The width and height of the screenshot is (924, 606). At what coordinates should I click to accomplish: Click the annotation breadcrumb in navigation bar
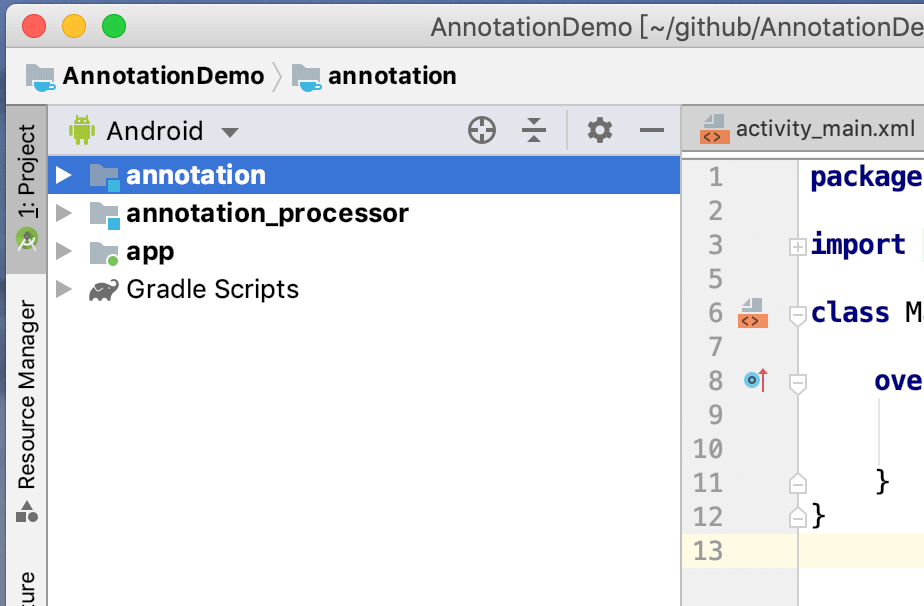(x=391, y=76)
